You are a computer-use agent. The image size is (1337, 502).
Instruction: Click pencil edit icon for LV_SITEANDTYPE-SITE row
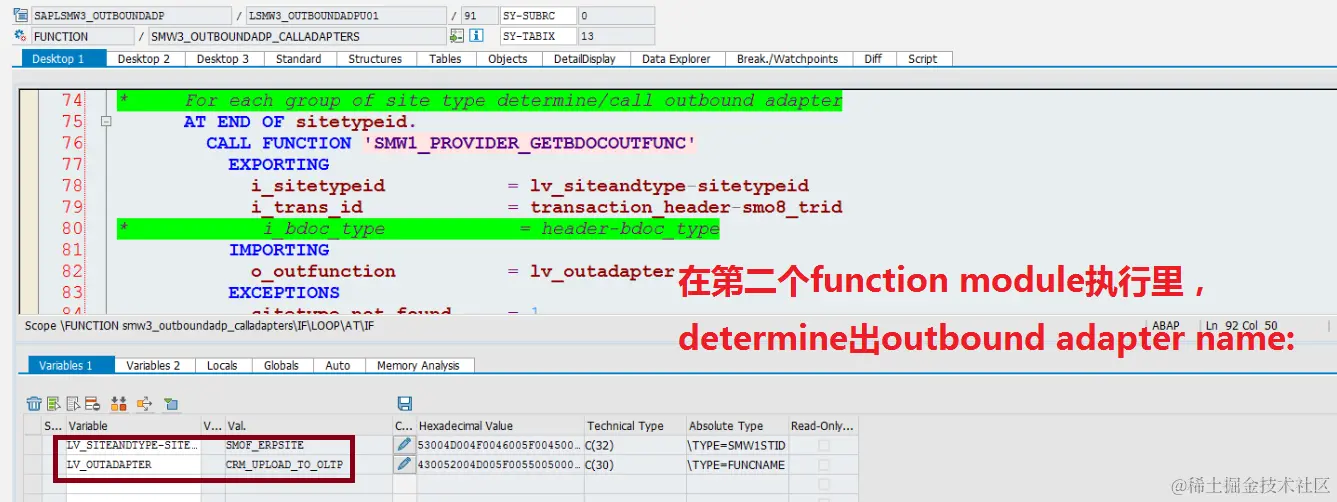coord(404,444)
